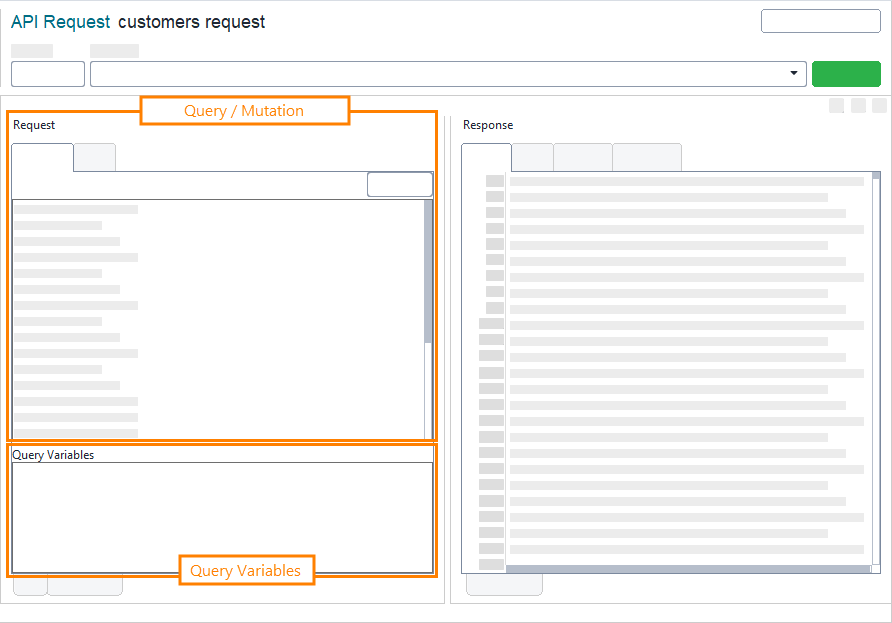Click the method selector box beside the endpoint dropdown

(47, 73)
